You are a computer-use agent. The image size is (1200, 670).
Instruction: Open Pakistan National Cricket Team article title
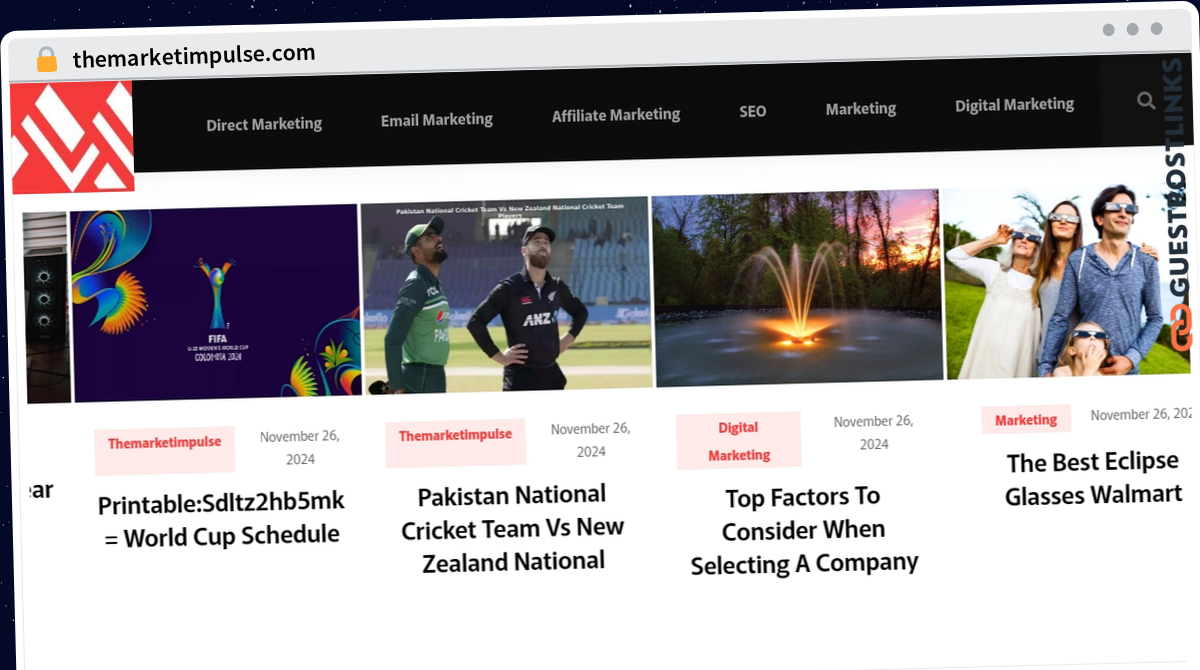pyautogui.click(x=512, y=528)
